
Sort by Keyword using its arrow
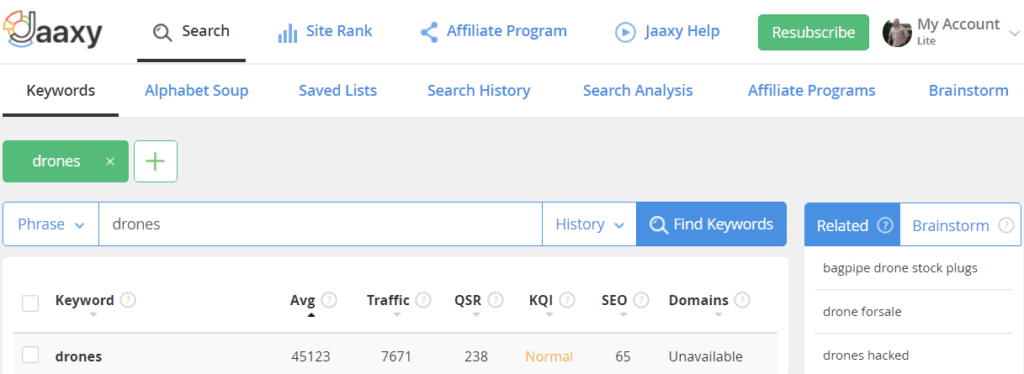click(x=93, y=315)
